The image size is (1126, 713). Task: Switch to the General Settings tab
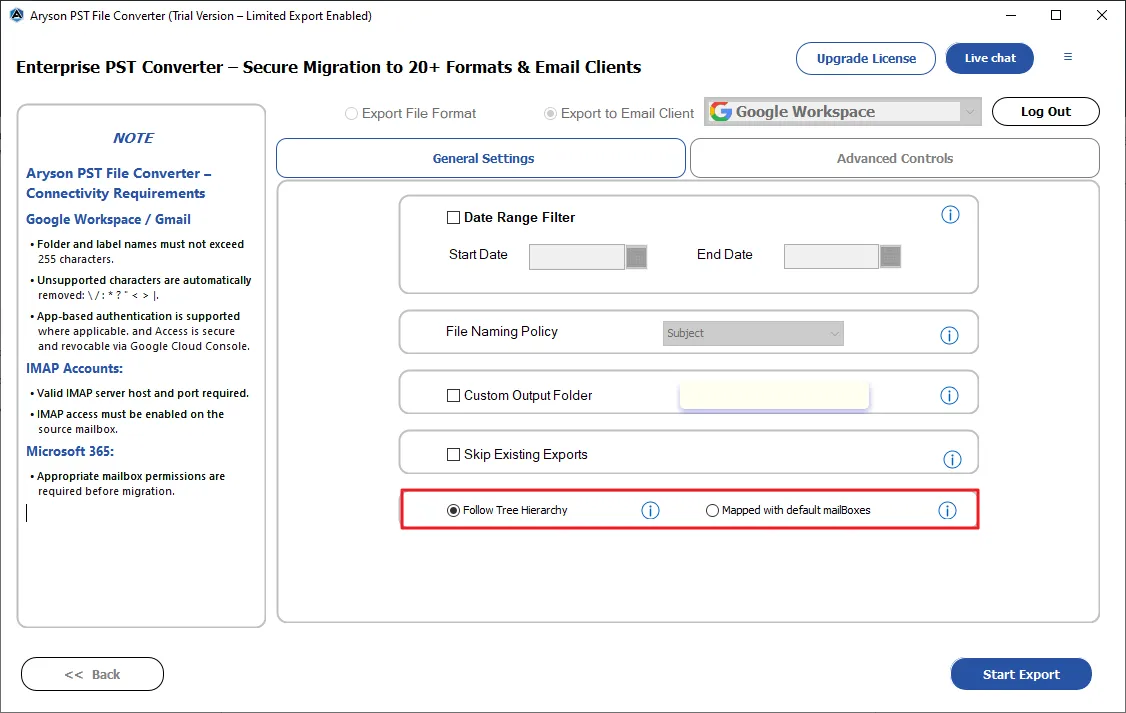tap(481, 158)
